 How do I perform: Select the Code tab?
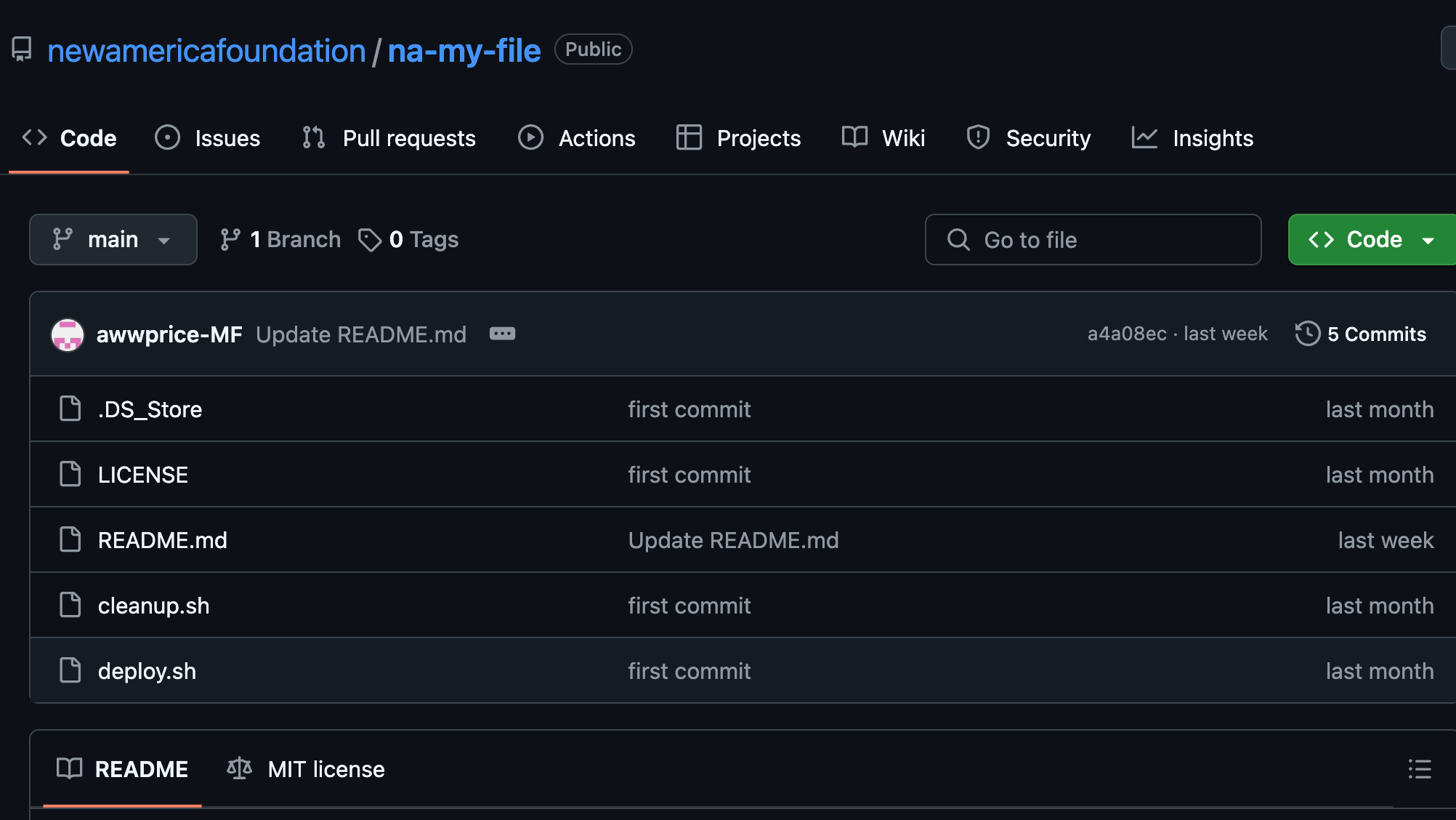click(x=69, y=138)
